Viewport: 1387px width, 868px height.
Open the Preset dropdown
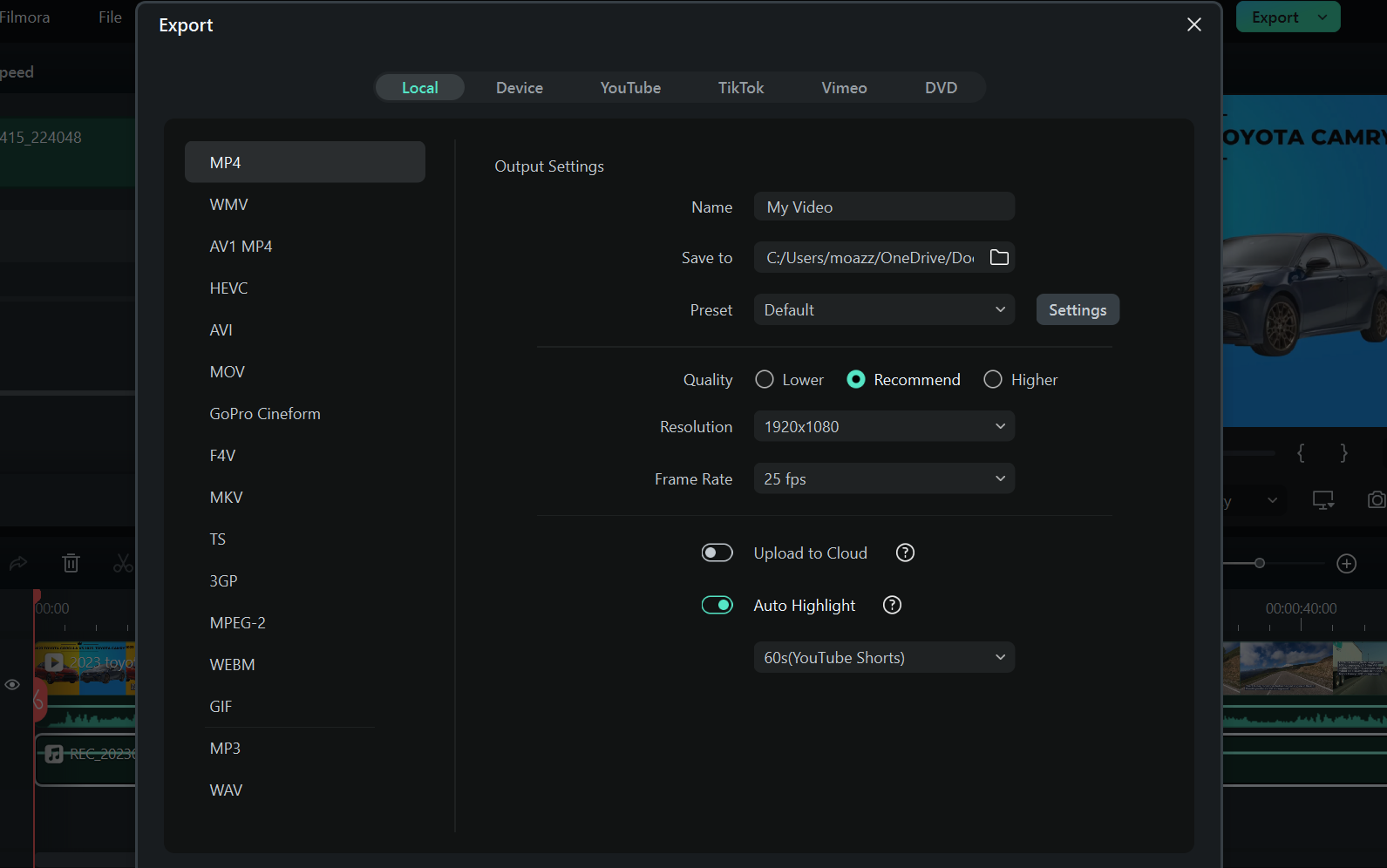(x=883, y=309)
